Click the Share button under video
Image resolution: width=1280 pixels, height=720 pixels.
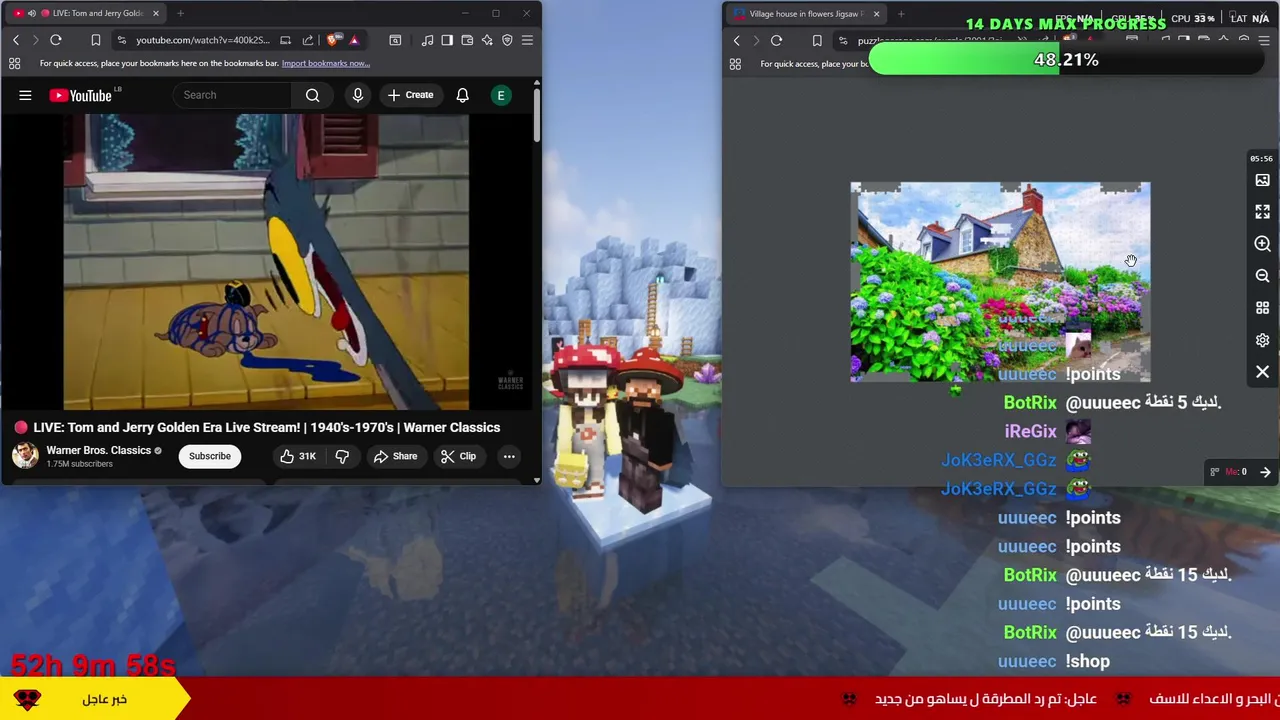(395, 456)
